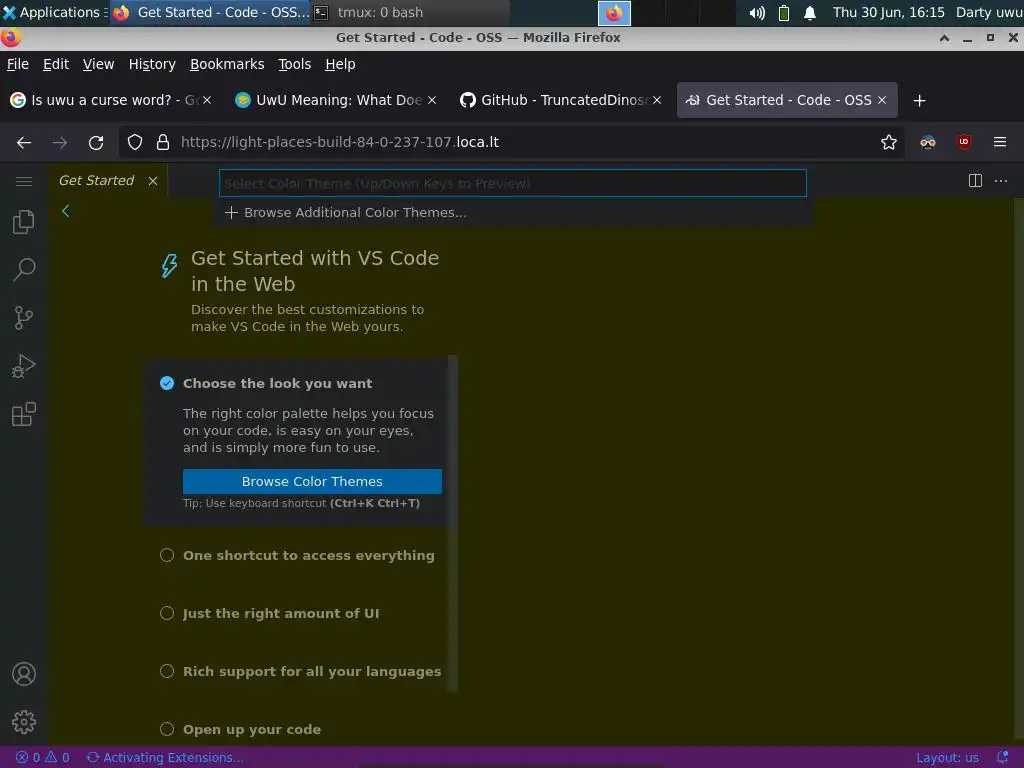Click the clock showing Thu 30 Jun
Image resolution: width=1024 pixels, height=768 pixels.
tap(888, 13)
